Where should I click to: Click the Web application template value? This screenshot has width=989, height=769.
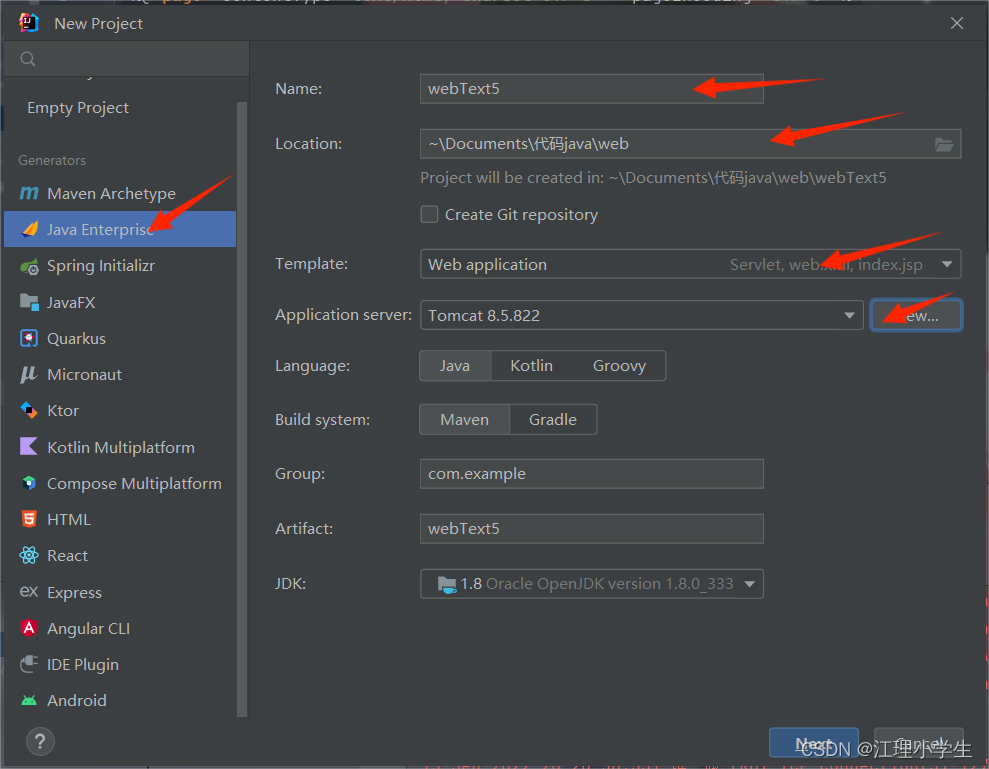(x=488, y=264)
